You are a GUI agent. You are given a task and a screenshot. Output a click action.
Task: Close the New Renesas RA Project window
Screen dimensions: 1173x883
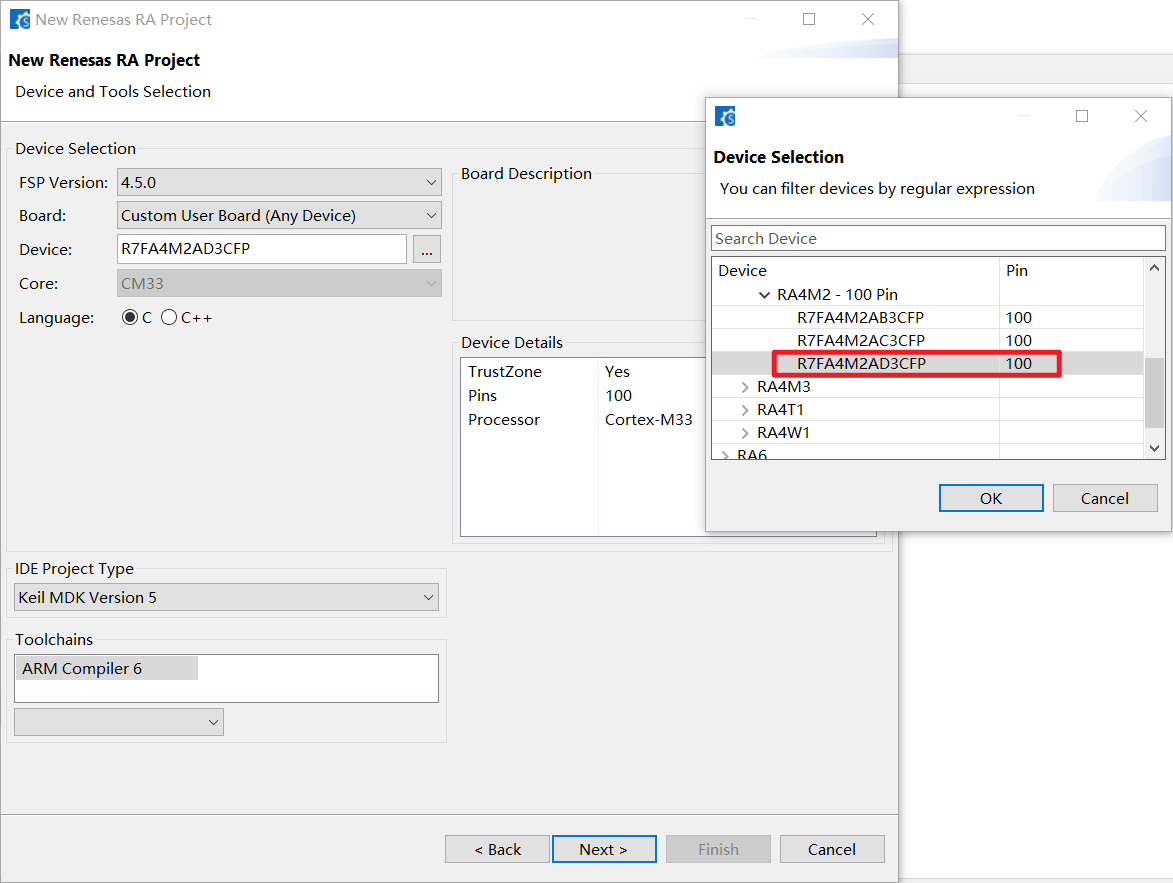tap(868, 19)
